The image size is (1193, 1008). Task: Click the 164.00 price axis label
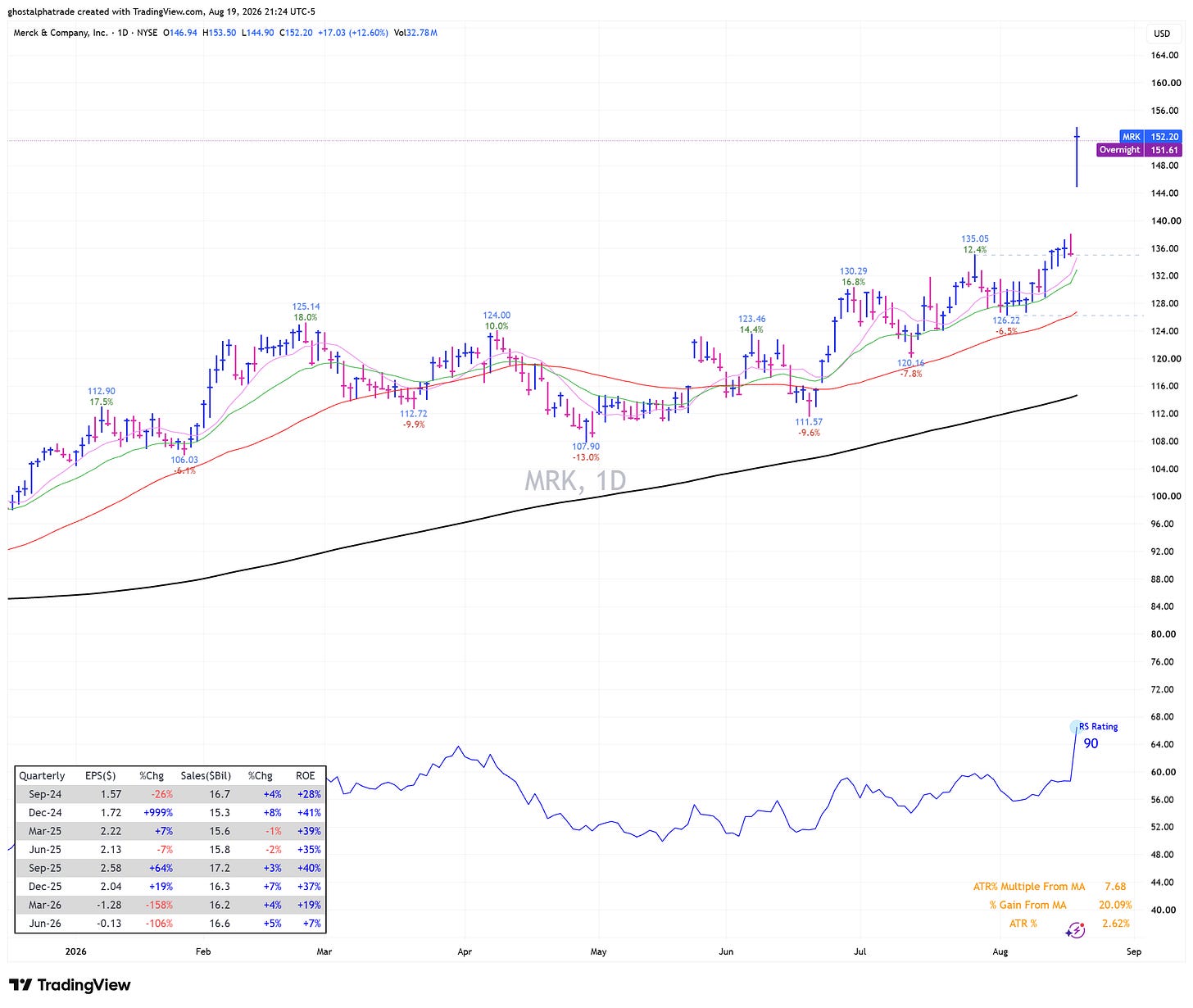click(x=1166, y=56)
